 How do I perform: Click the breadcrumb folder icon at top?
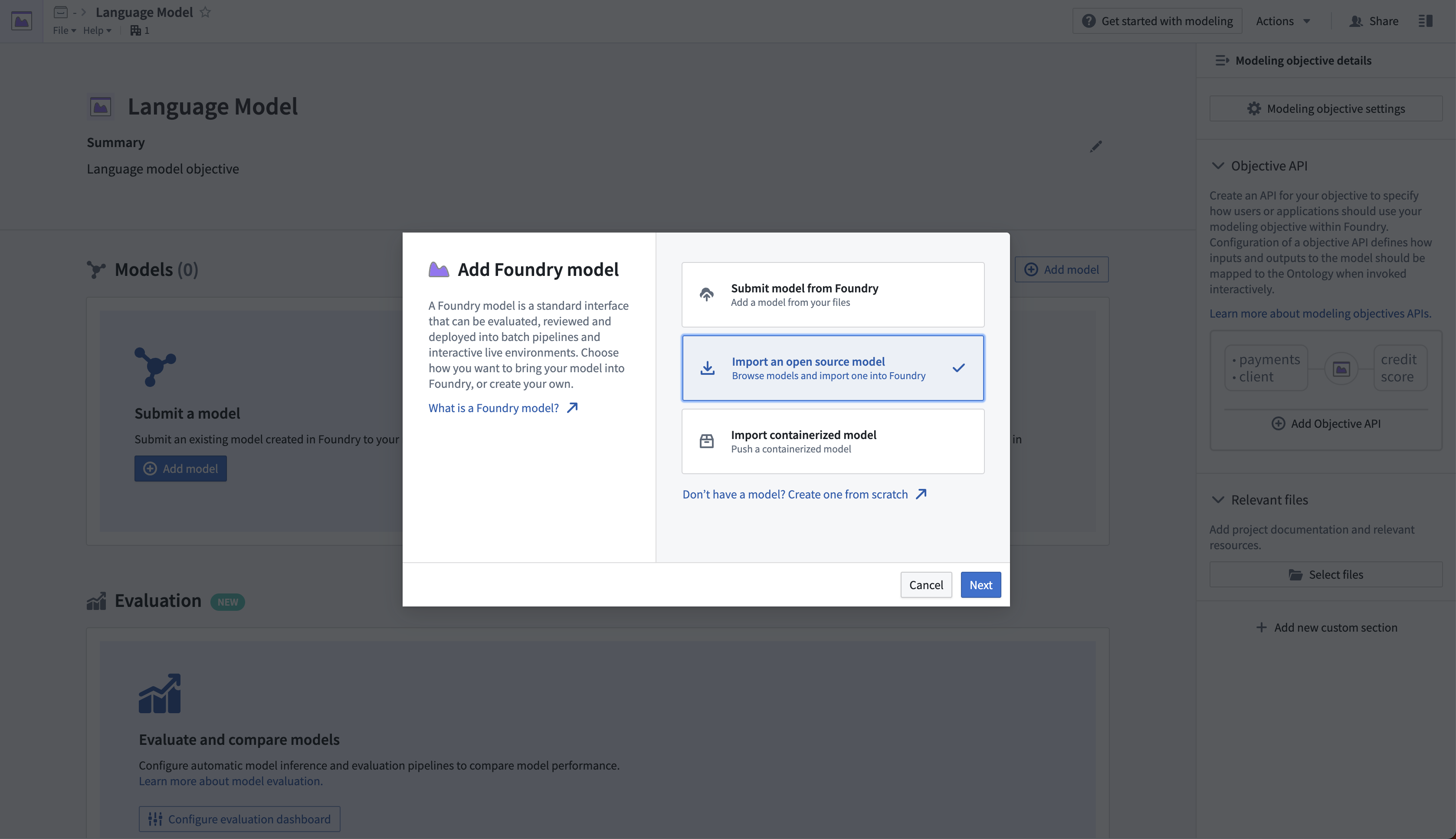coord(60,12)
